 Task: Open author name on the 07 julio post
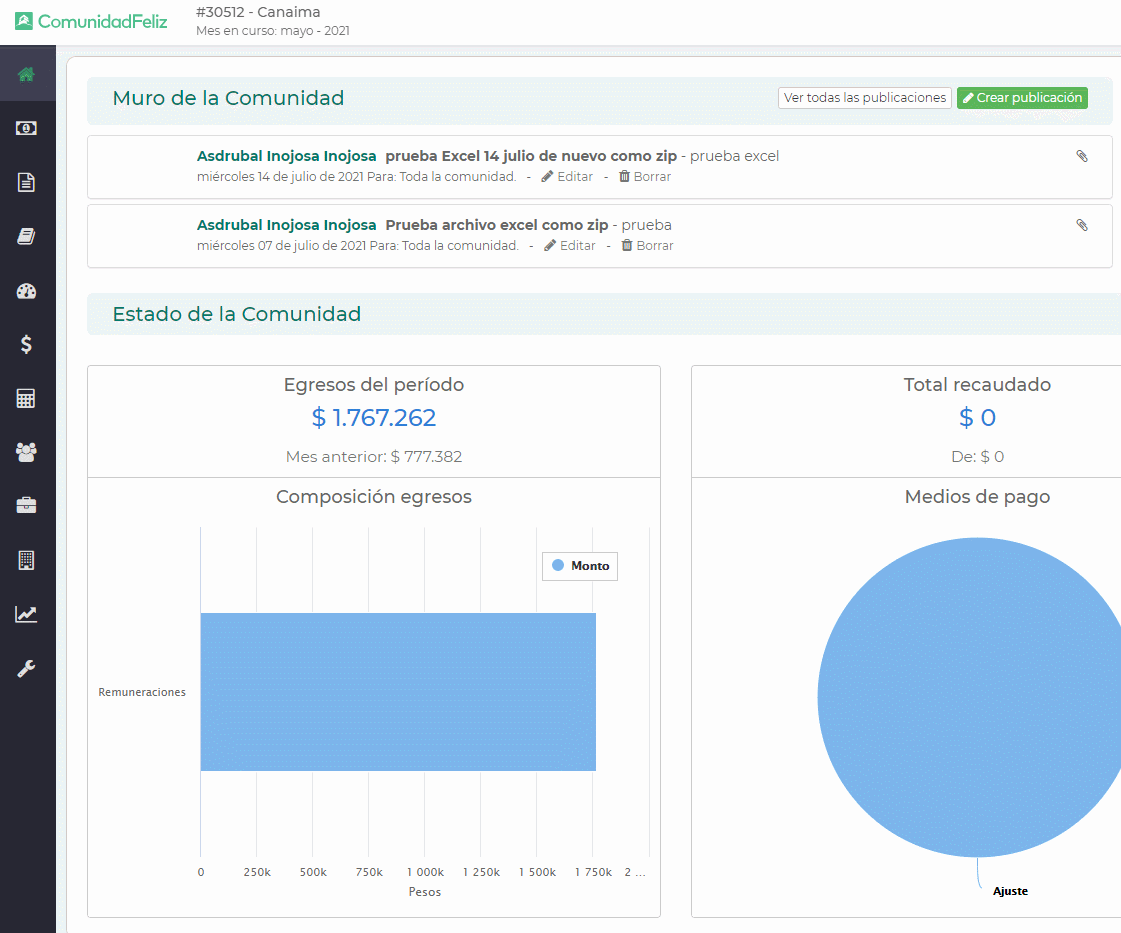click(287, 225)
